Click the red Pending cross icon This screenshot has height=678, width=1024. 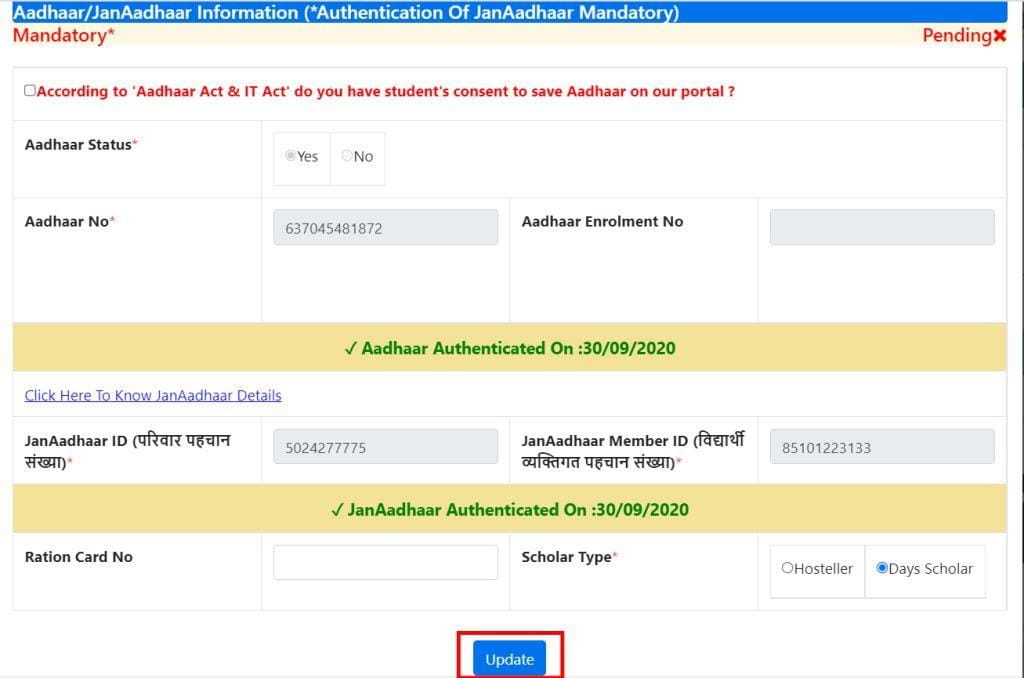[1001, 35]
